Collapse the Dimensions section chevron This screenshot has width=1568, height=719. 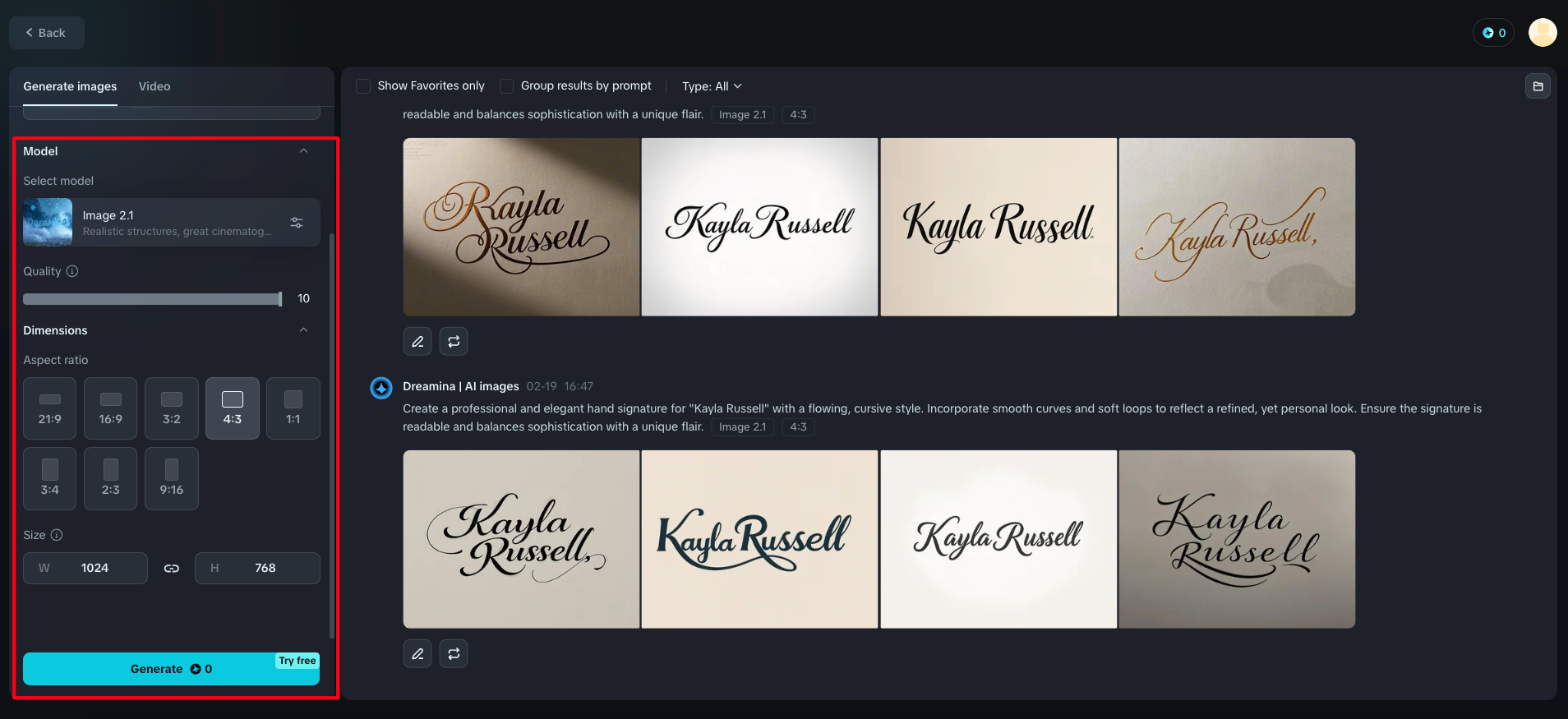click(303, 330)
